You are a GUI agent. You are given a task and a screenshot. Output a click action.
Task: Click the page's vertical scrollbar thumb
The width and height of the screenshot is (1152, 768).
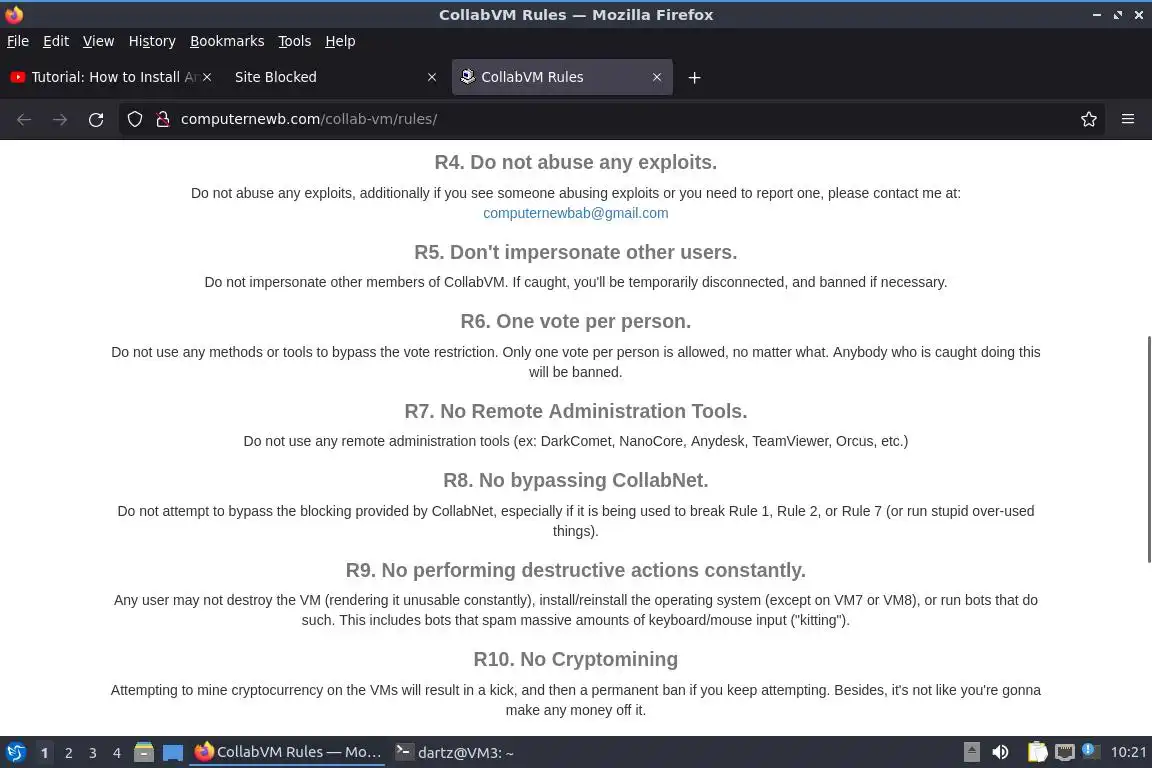pyautogui.click(x=1148, y=450)
